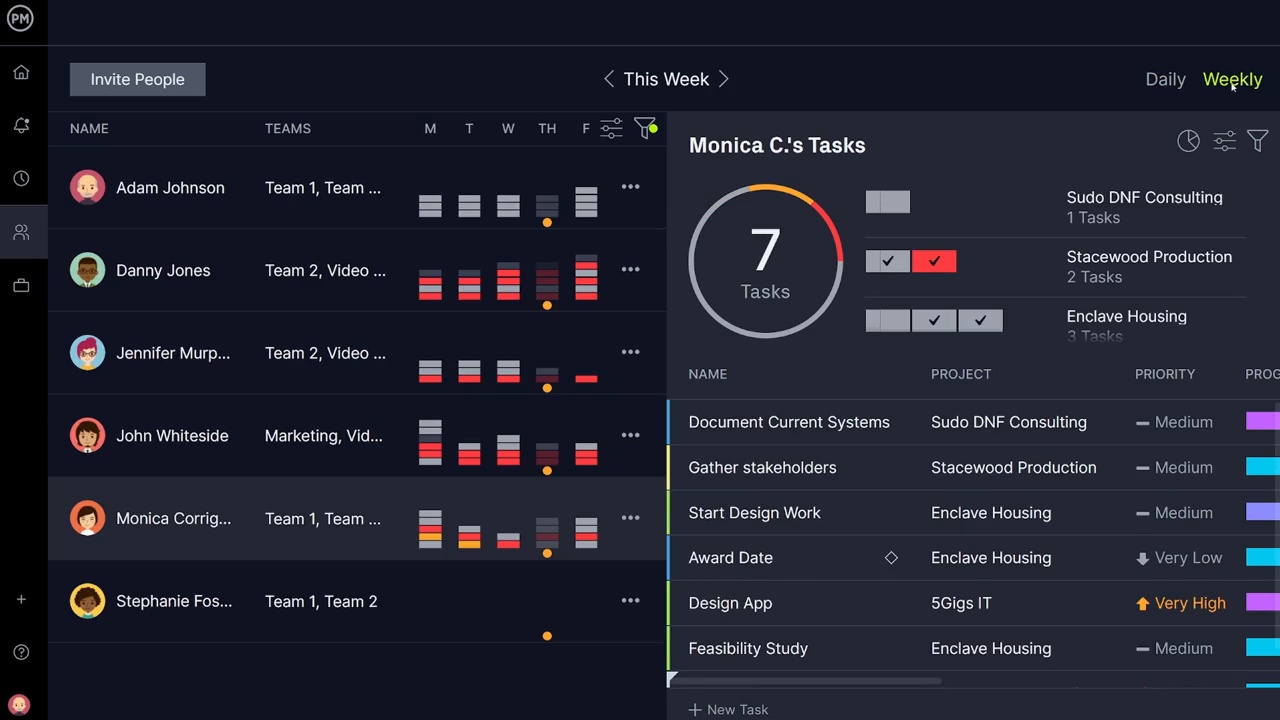The width and height of the screenshot is (1280, 720).
Task: Add a New Task at the bottom
Action: pos(728,709)
